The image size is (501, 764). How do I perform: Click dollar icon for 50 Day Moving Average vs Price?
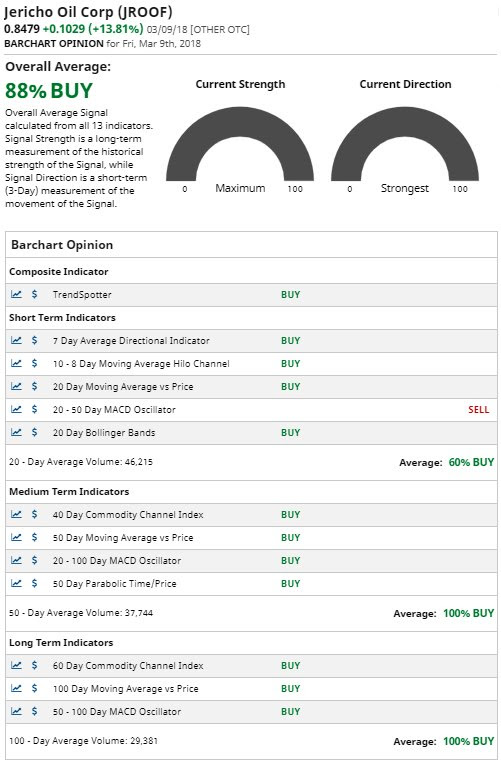pyautogui.click(x=34, y=537)
